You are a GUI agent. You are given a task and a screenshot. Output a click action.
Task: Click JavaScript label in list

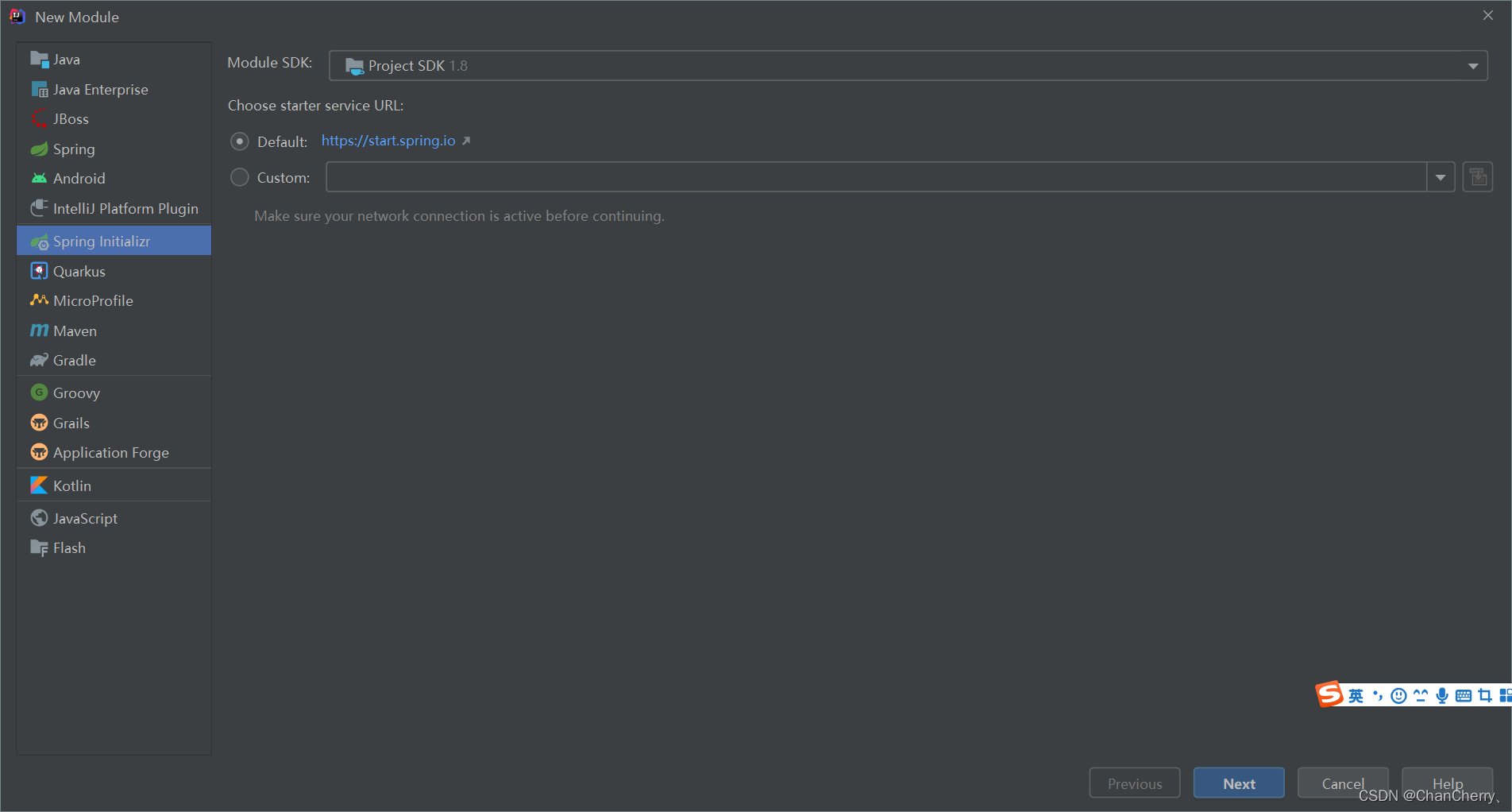tap(85, 519)
